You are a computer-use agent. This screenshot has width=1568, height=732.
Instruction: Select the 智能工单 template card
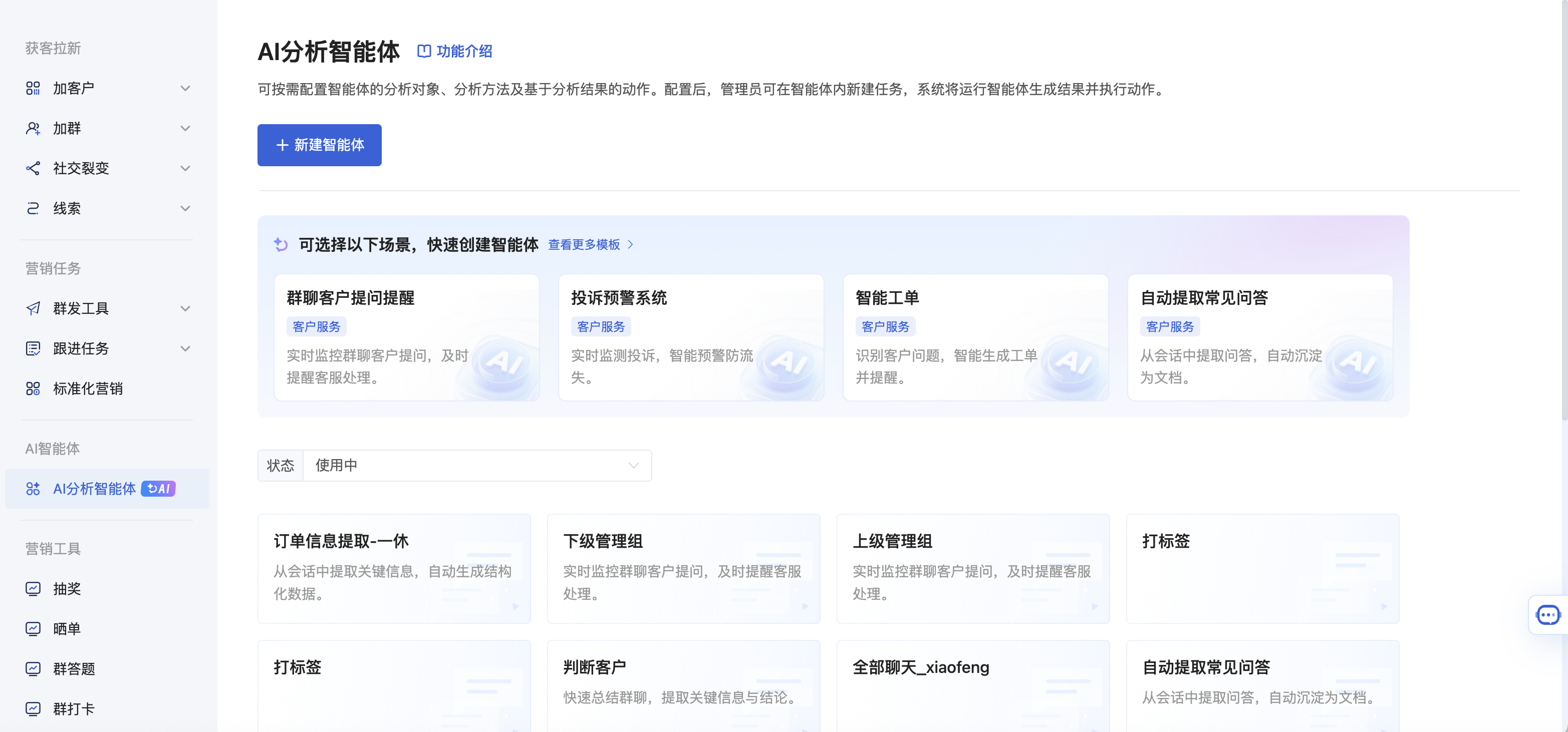coord(975,337)
